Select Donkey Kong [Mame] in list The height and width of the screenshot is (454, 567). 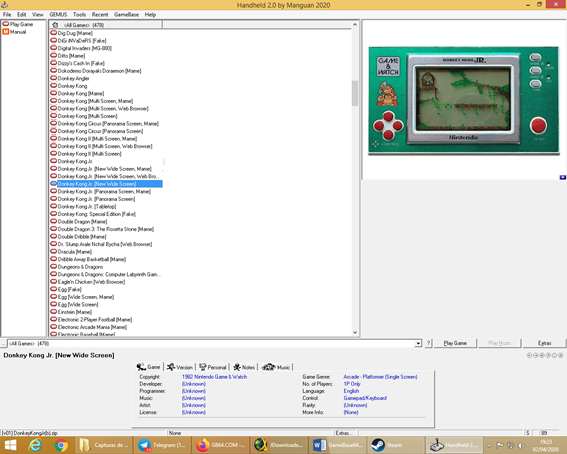click(81, 93)
